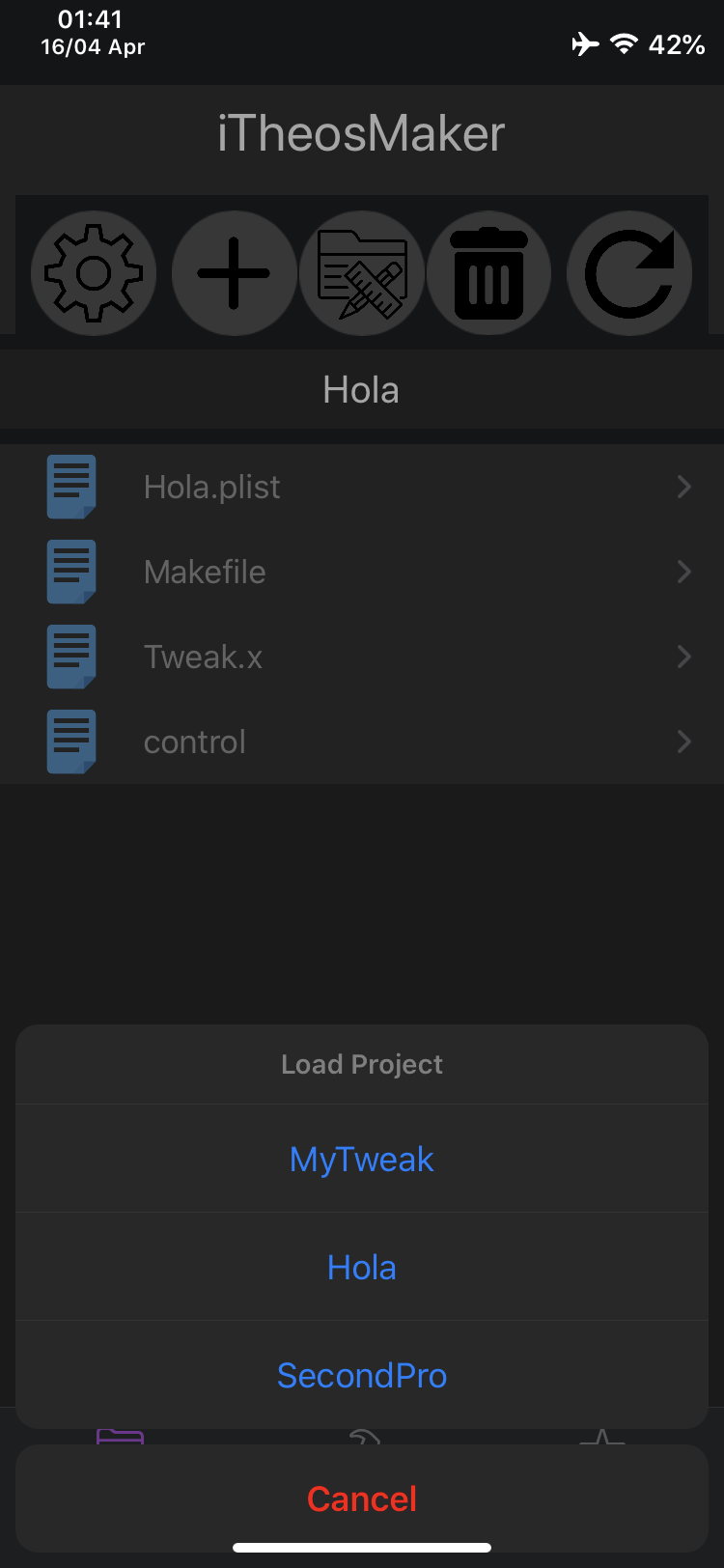This screenshot has width=724, height=1568.
Task: Tap the Wi-Fi status icon
Action: click(x=625, y=43)
